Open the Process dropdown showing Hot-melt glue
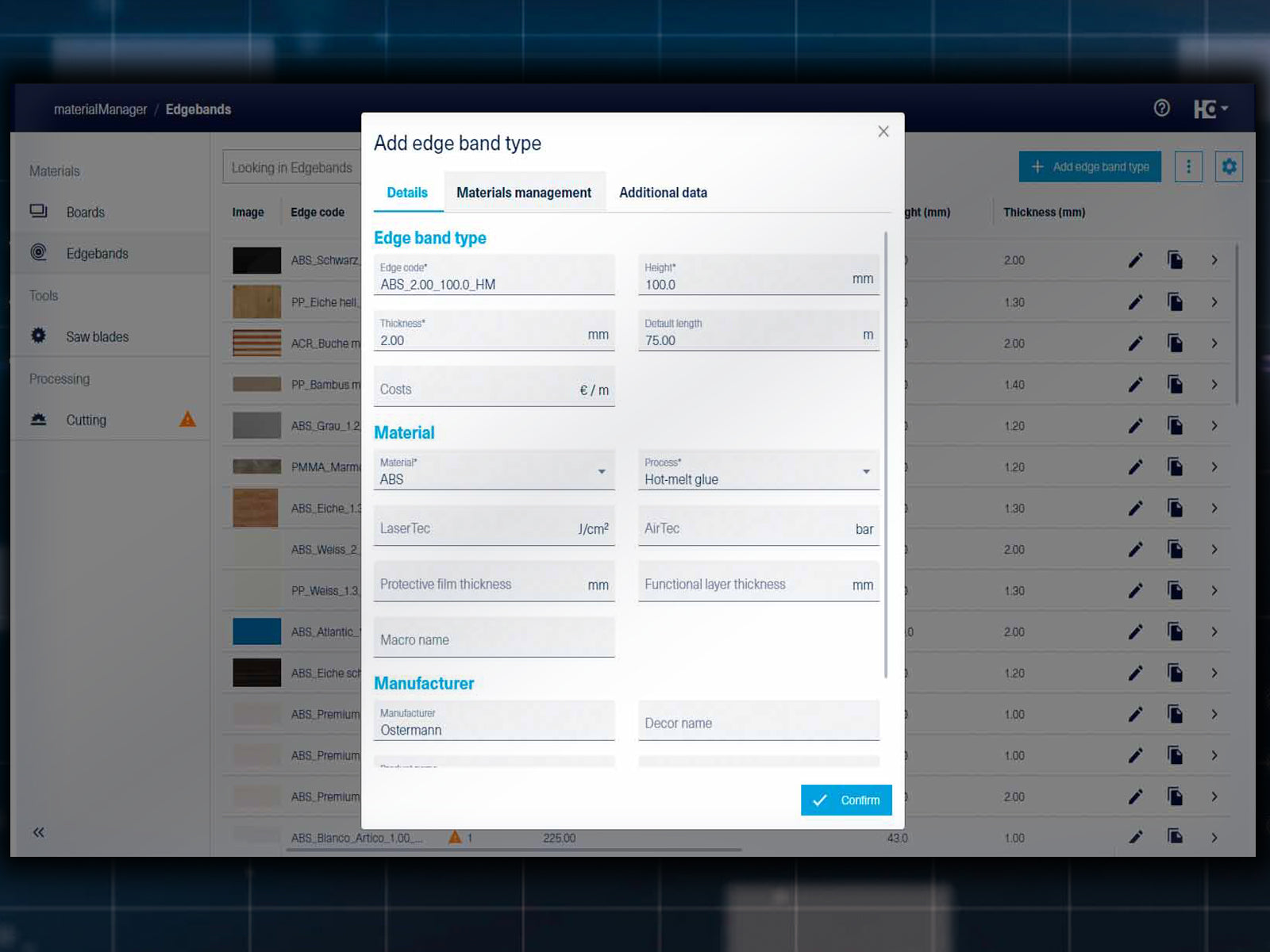The height and width of the screenshot is (952, 1270). (866, 472)
